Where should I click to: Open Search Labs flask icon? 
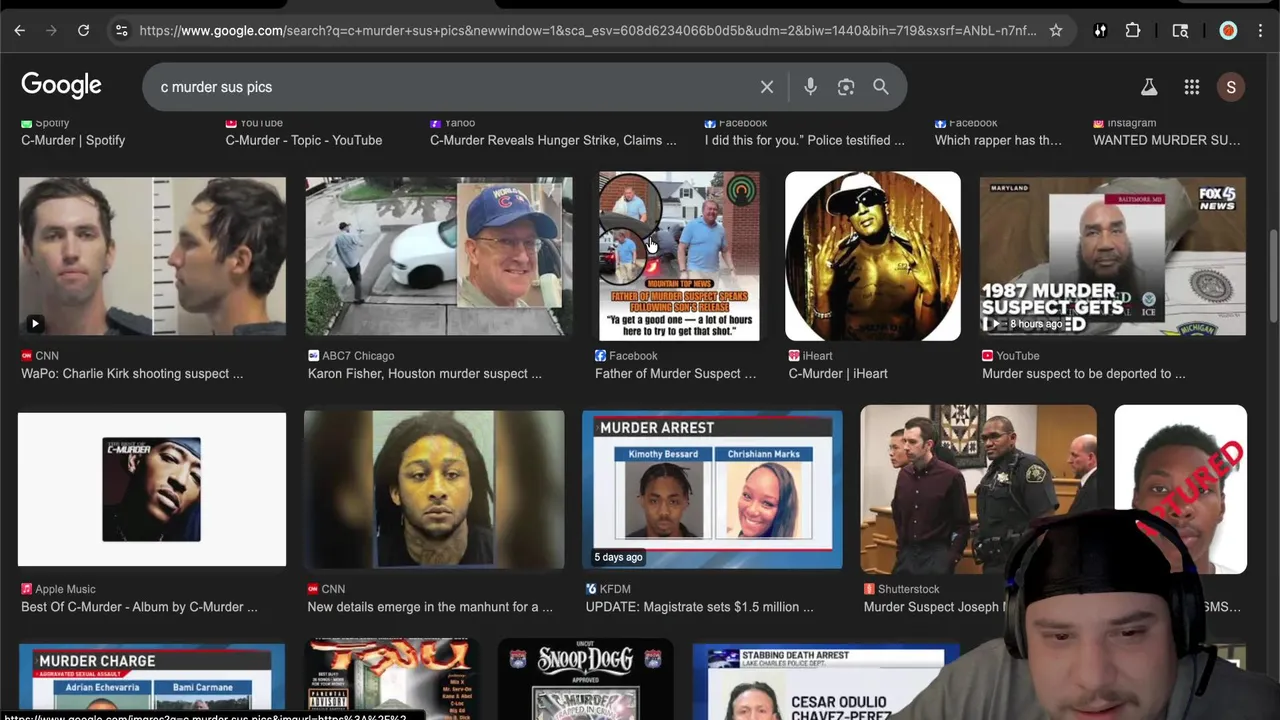click(1149, 87)
